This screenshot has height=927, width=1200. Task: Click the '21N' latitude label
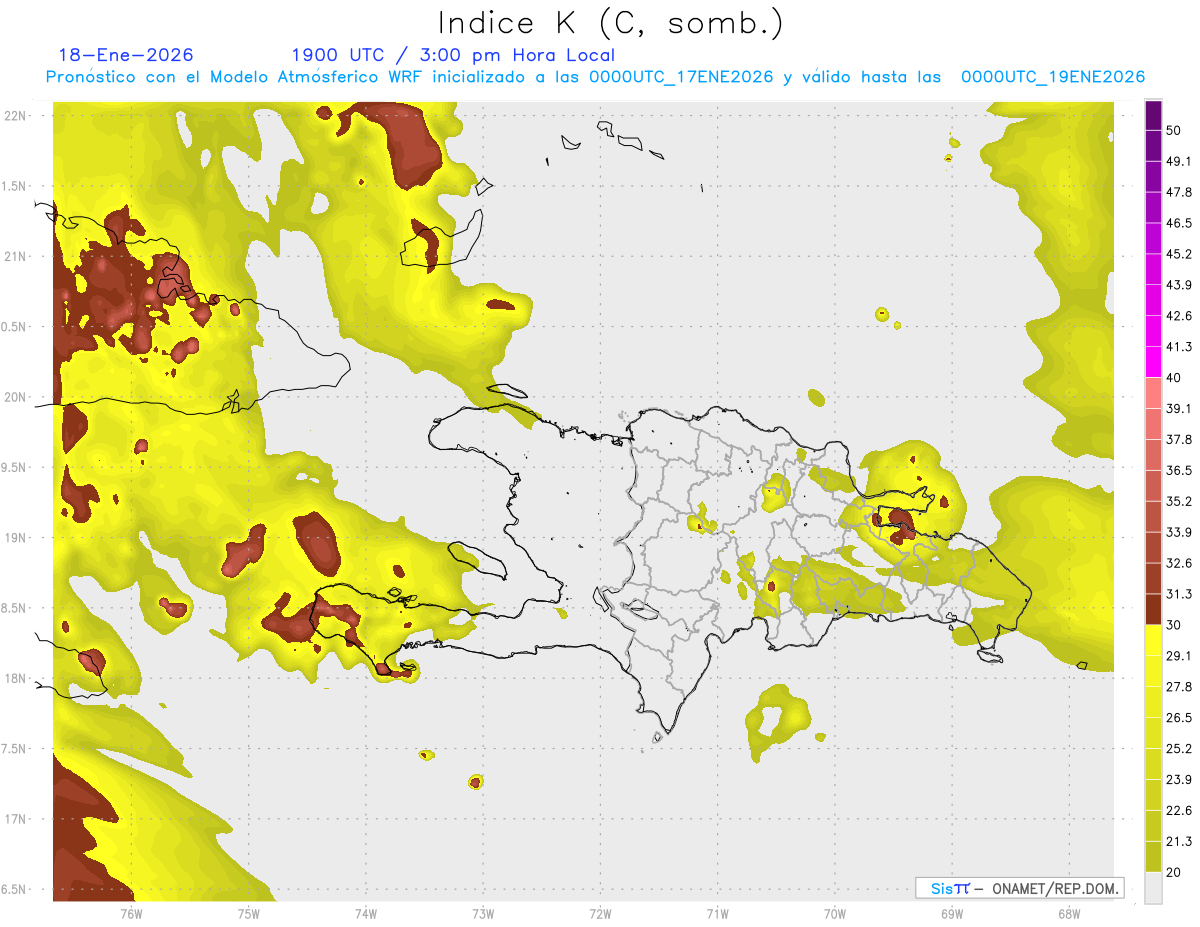point(16,256)
